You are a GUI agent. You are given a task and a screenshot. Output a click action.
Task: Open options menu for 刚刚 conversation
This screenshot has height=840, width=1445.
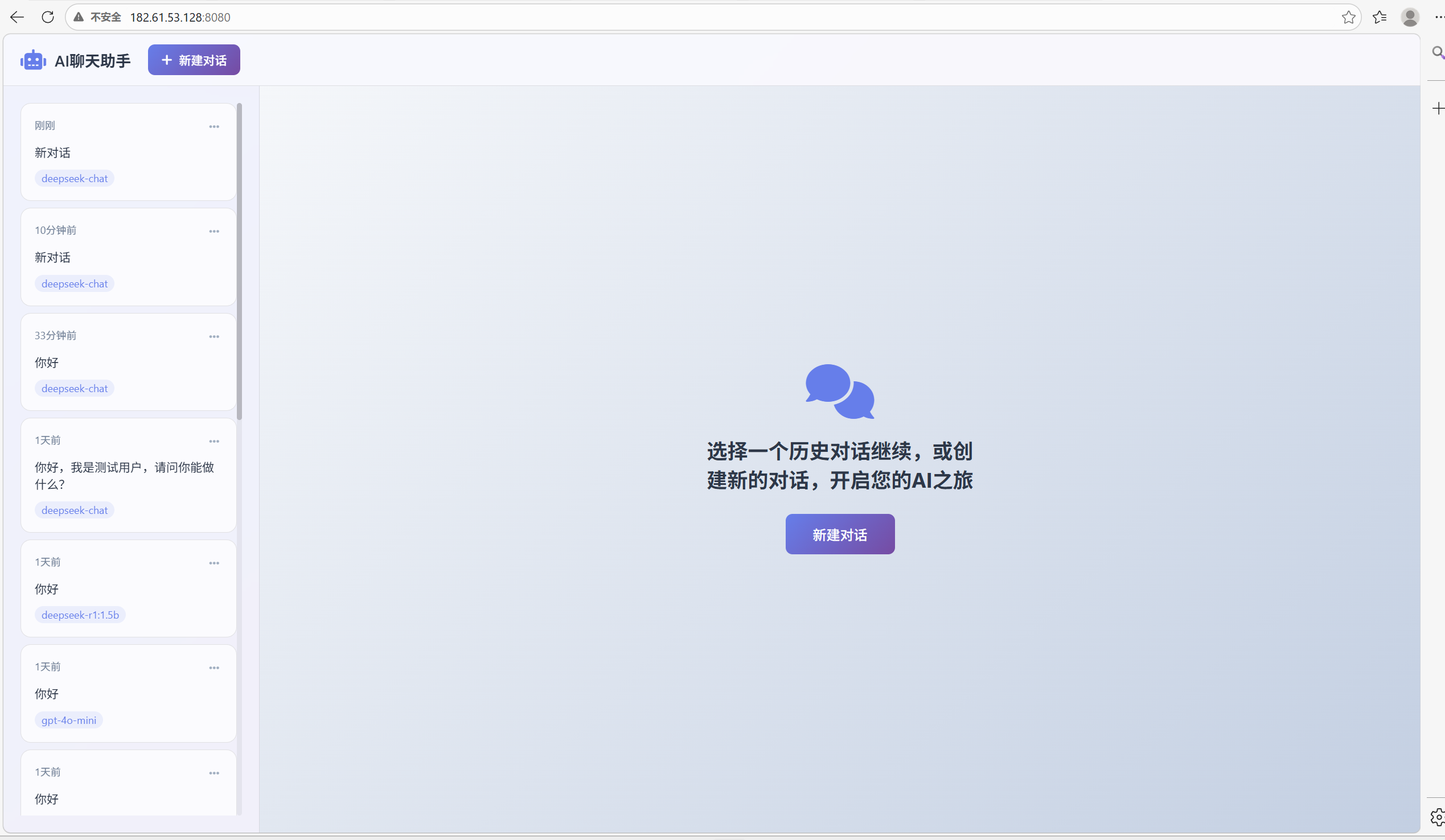point(214,127)
